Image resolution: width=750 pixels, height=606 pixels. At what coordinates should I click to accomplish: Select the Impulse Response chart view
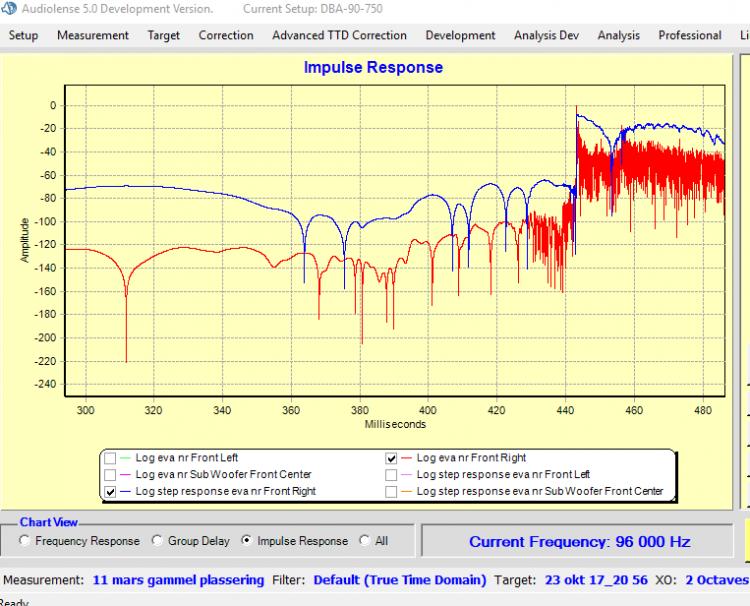[x=246, y=540]
